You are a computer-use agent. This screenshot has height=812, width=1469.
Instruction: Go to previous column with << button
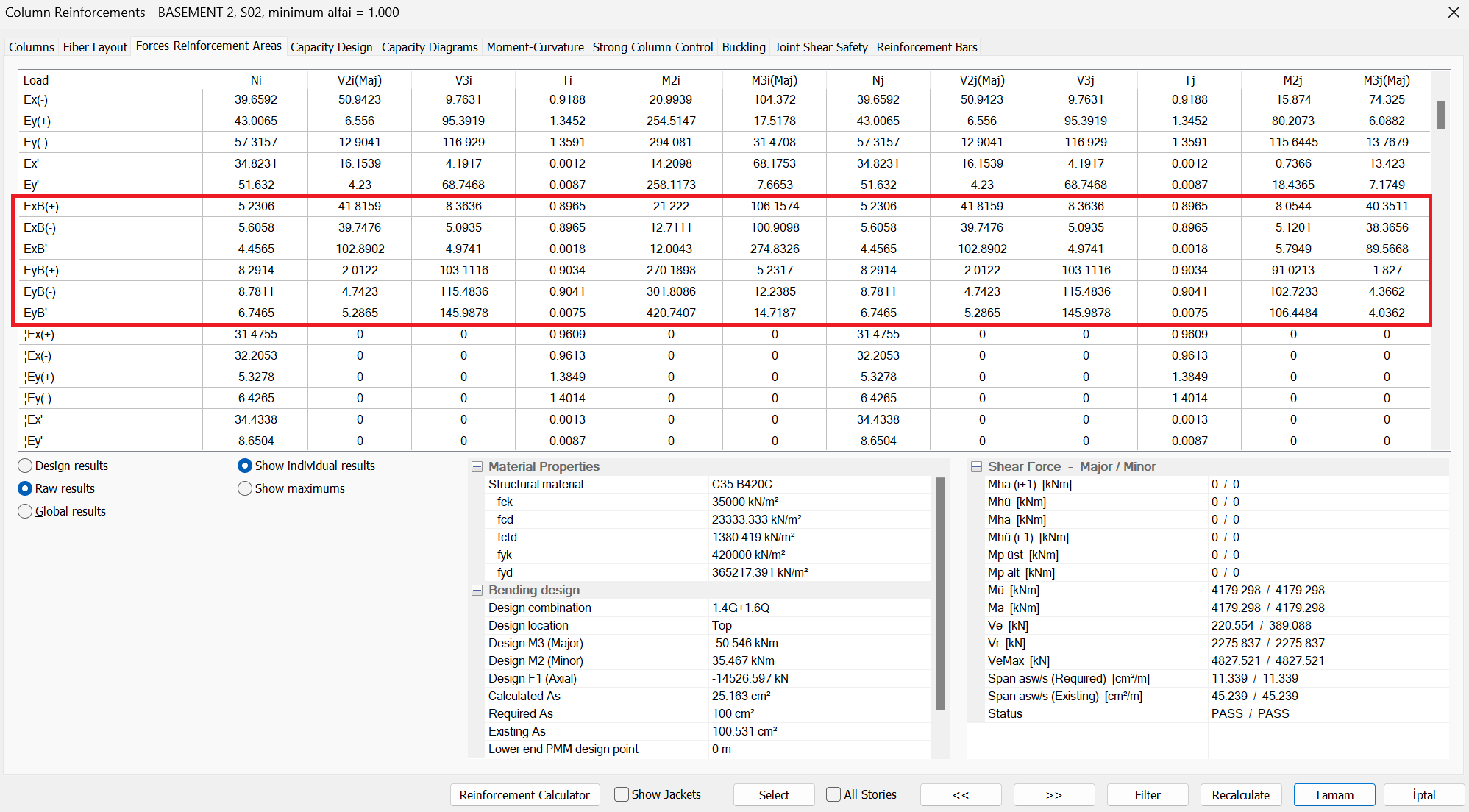(x=961, y=795)
